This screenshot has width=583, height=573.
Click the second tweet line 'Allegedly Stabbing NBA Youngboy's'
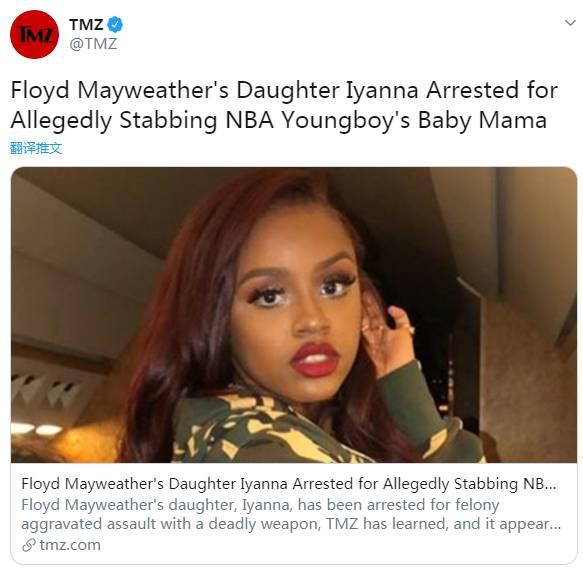210,121
